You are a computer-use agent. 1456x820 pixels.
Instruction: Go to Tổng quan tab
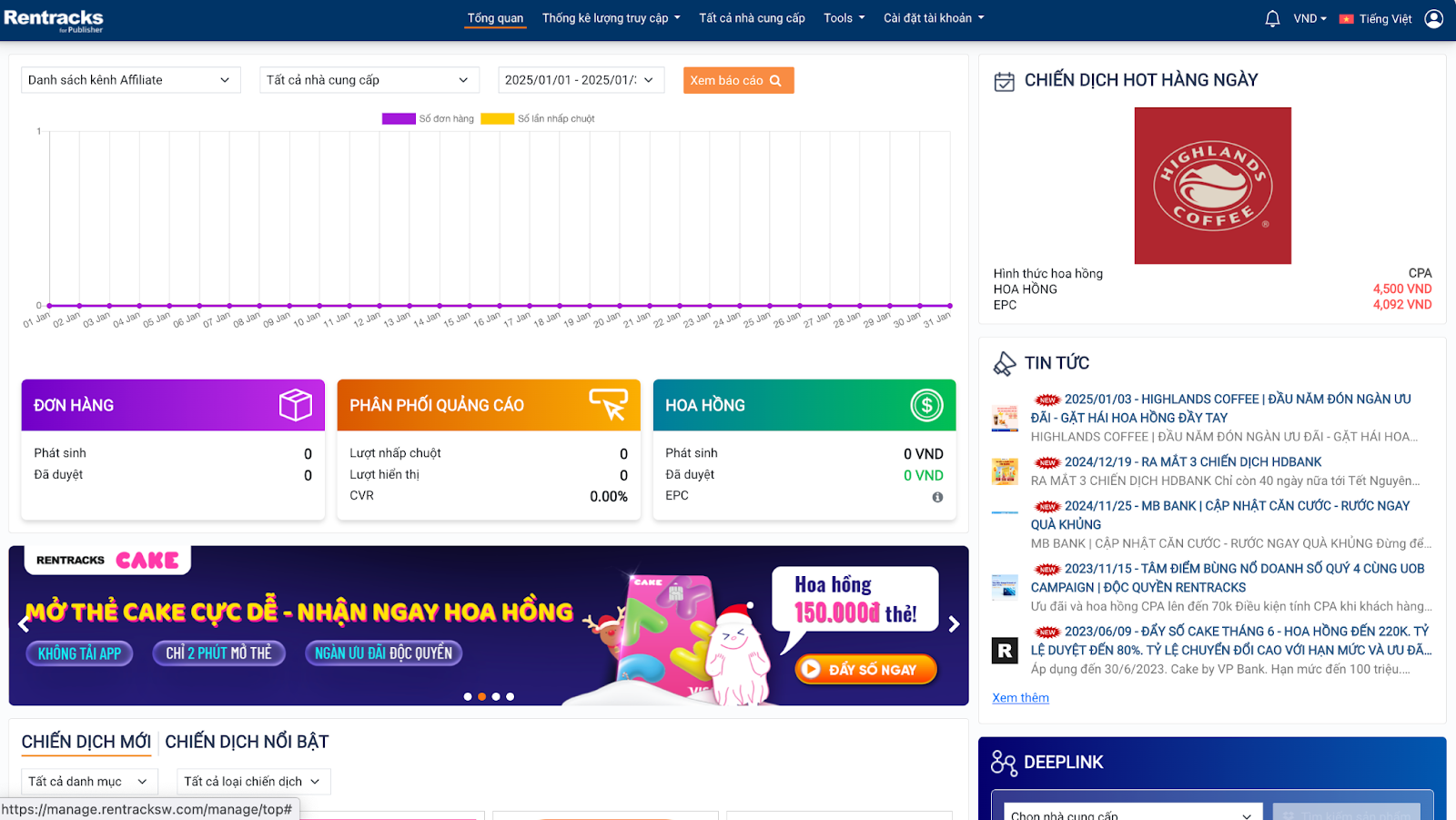495,18
